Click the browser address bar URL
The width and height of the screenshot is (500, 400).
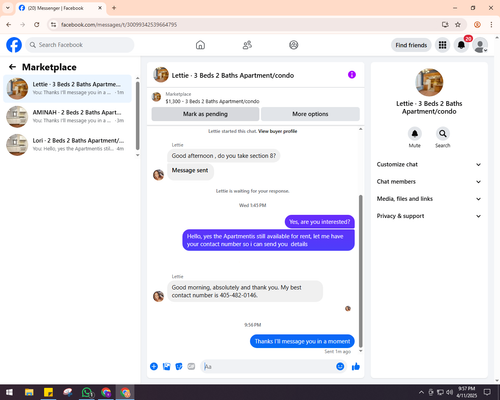click(119, 25)
